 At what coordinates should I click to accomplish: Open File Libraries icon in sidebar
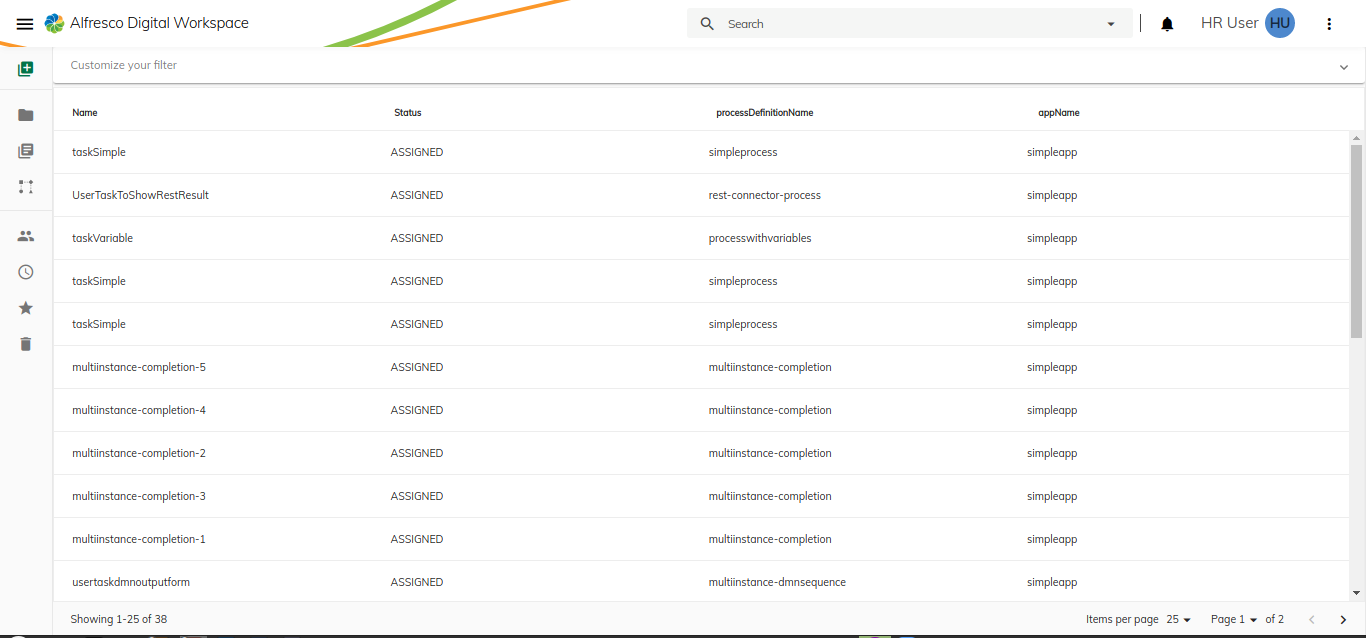tap(26, 151)
